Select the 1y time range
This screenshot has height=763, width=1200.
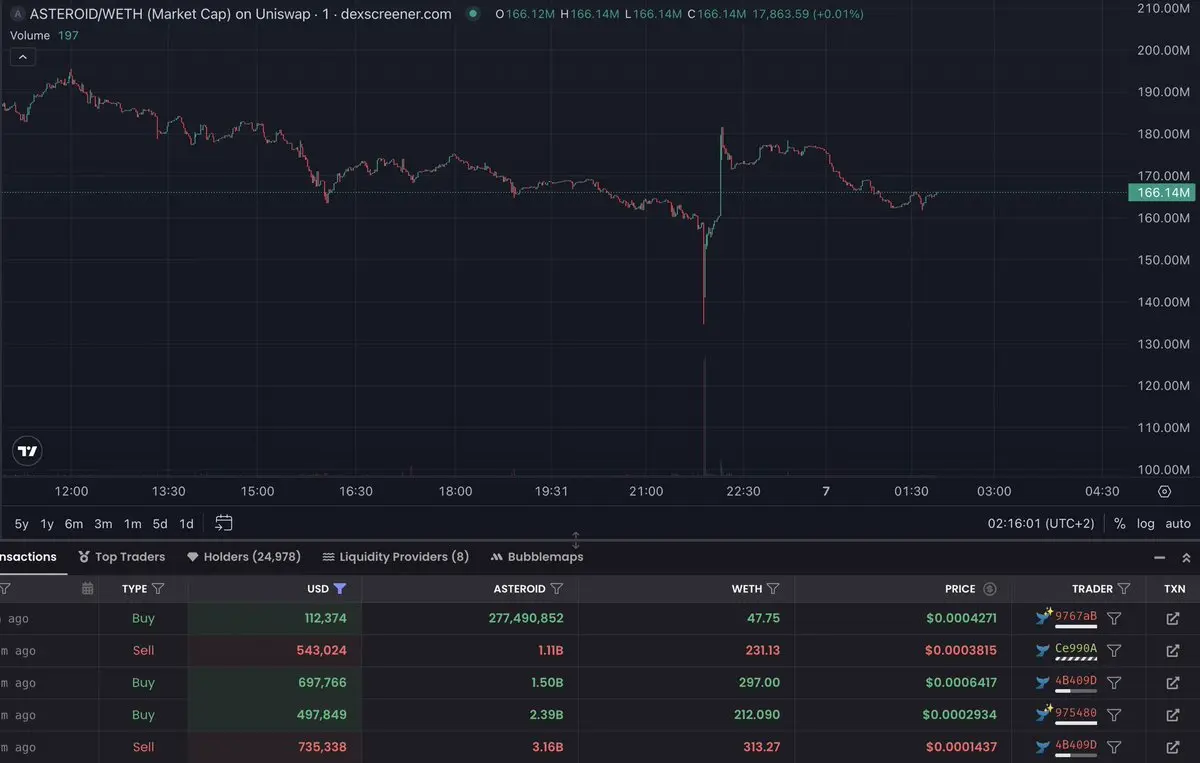47,524
